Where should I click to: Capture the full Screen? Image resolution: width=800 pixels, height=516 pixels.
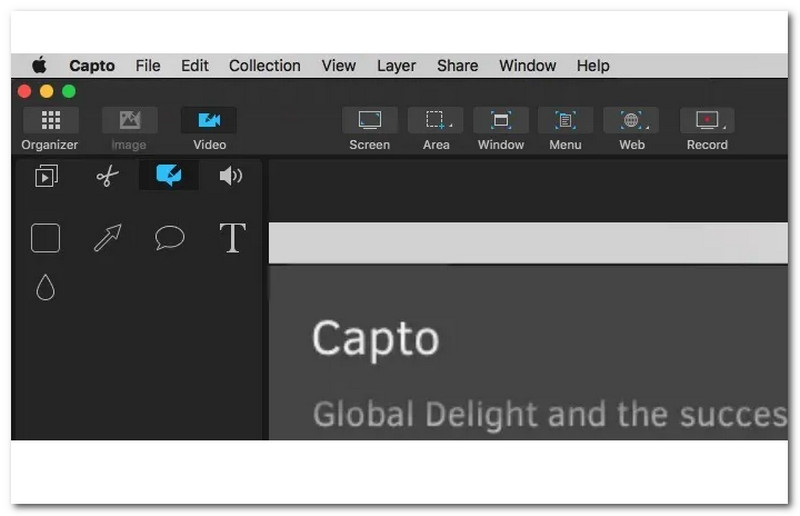click(x=369, y=121)
